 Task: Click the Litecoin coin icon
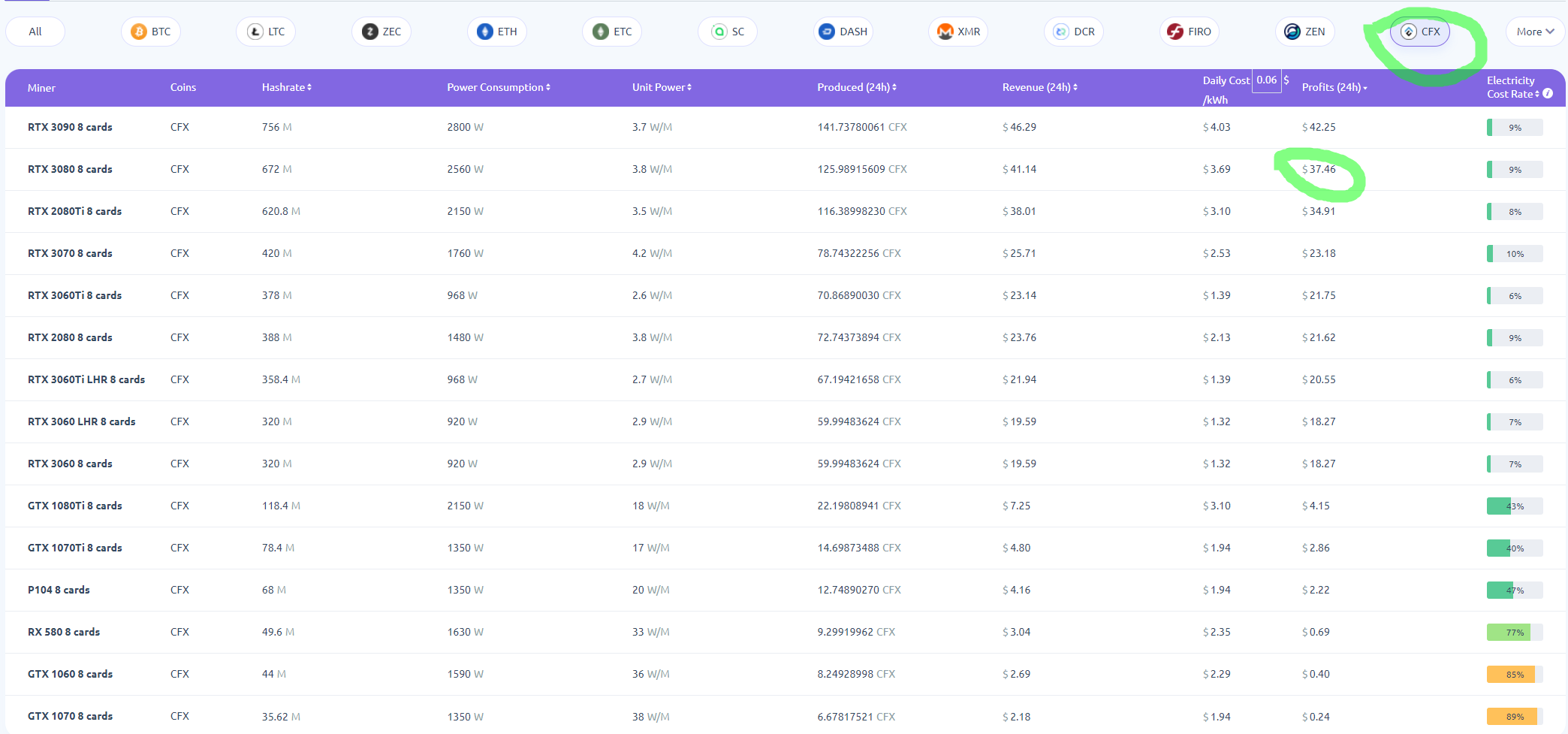(255, 32)
